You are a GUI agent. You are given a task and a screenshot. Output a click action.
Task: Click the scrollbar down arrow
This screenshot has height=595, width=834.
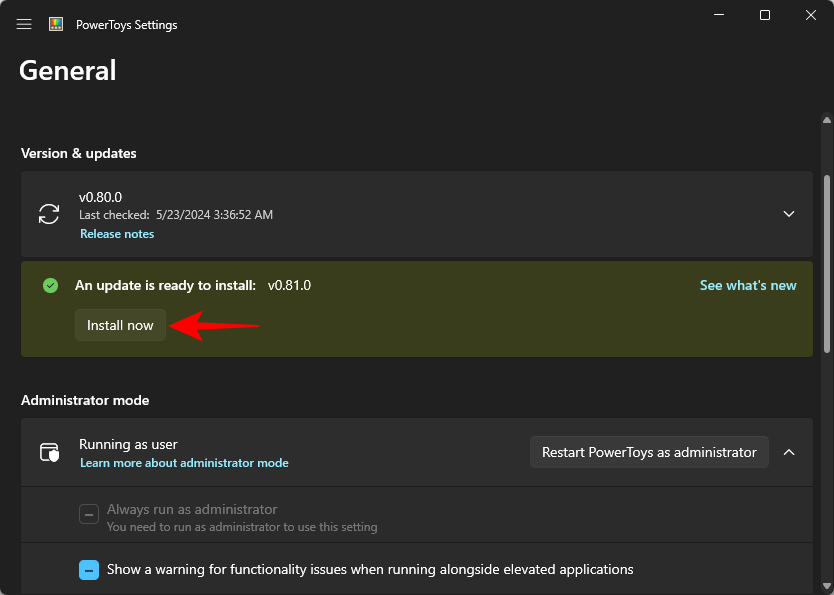(x=827, y=586)
